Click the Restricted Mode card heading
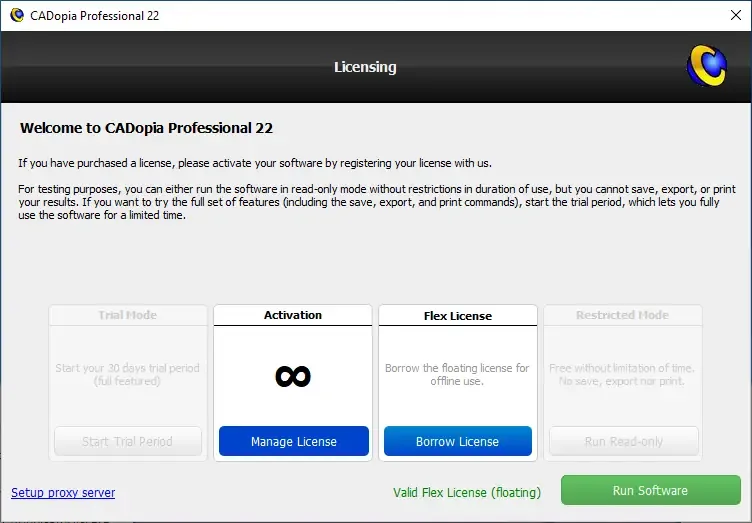The height and width of the screenshot is (523, 752). click(623, 315)
